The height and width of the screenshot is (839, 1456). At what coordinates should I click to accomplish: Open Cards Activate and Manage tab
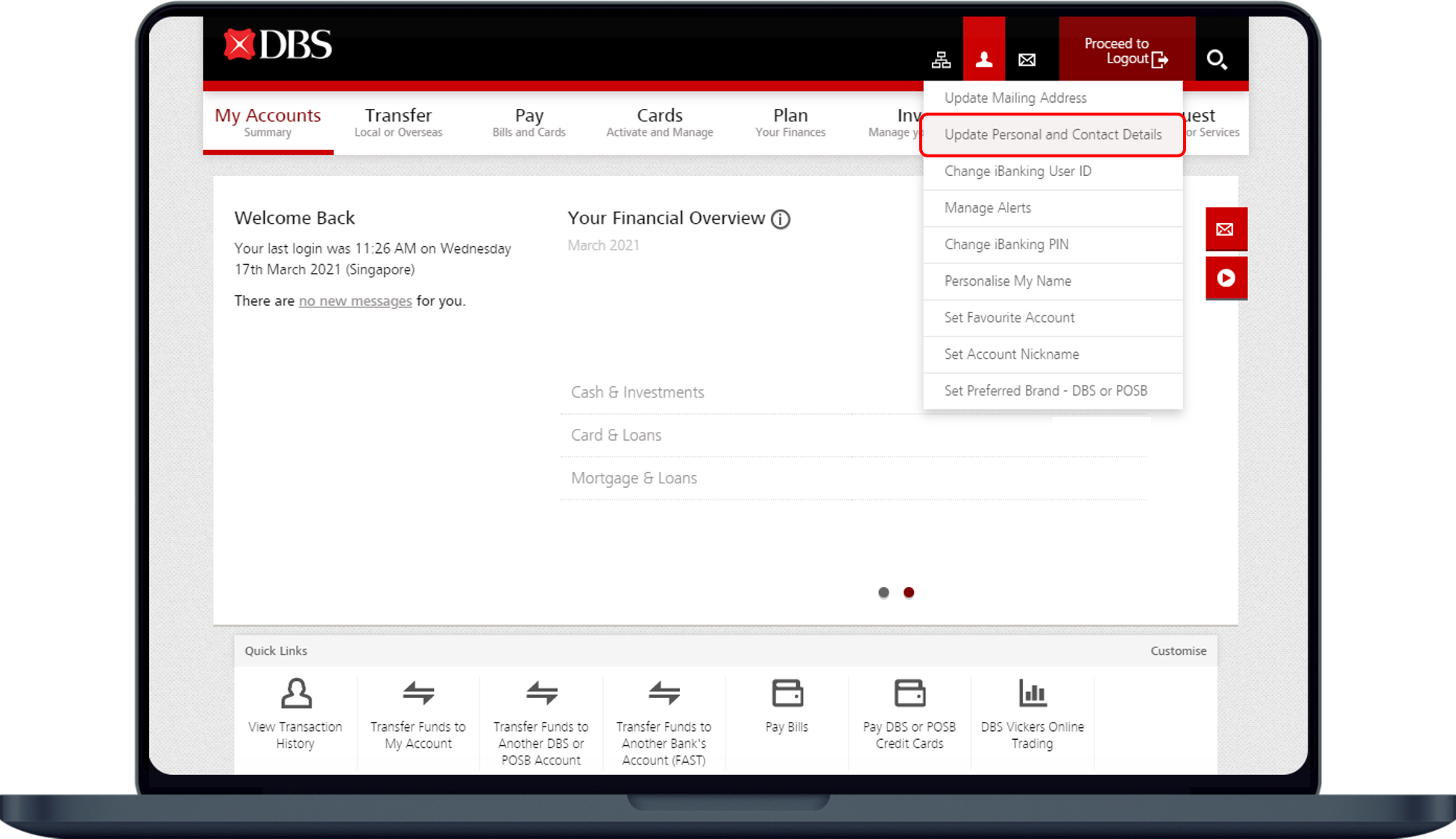coord(660,123)
